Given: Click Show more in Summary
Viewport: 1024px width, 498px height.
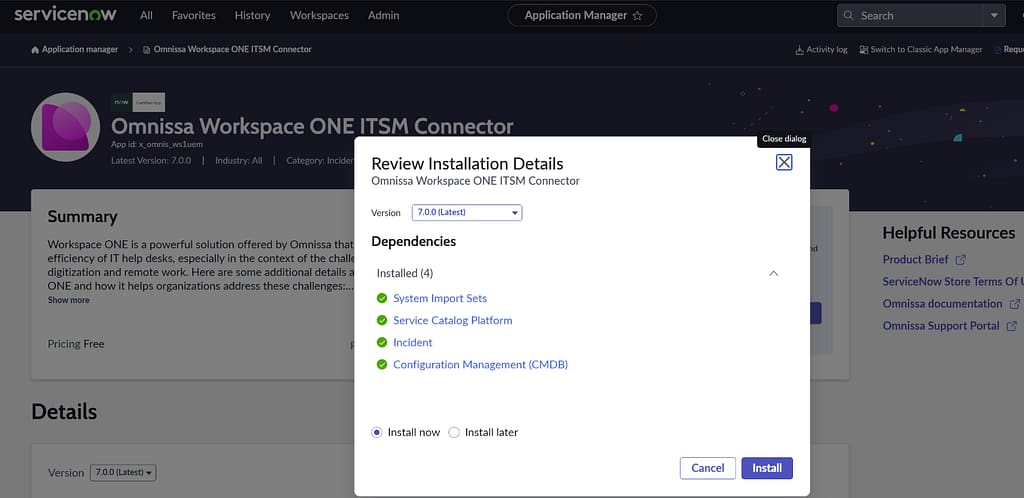Looking at the screenshot, I should [x=69, y=300].
